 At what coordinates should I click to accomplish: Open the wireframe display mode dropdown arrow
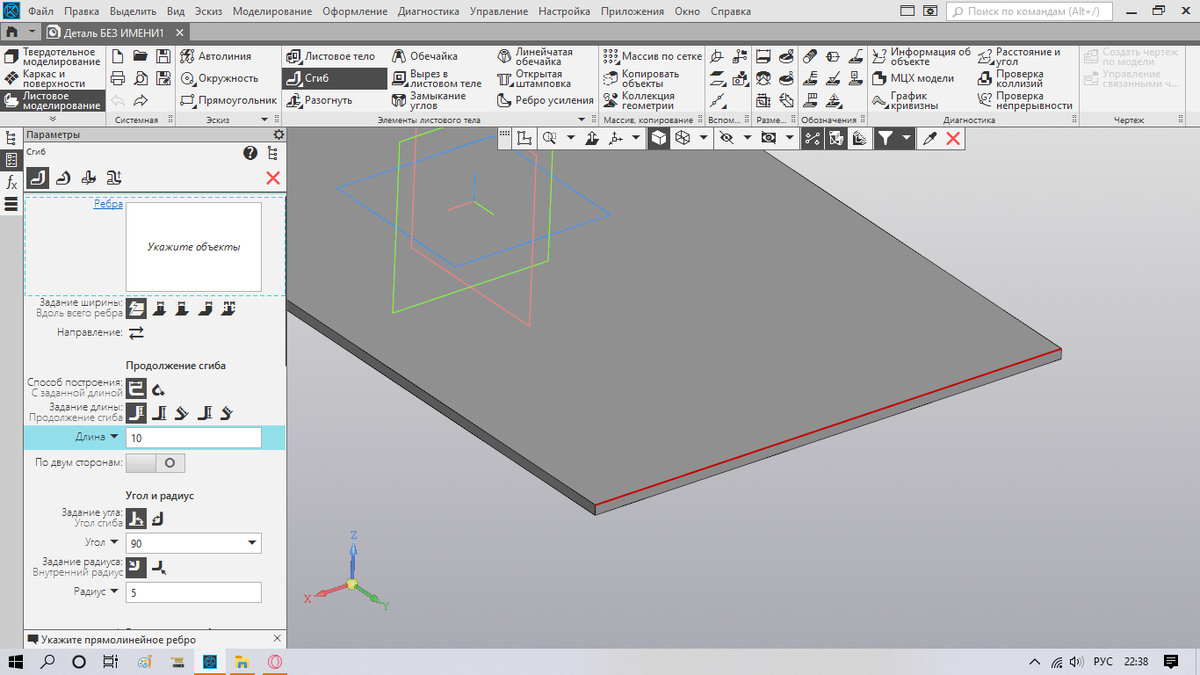tap(703, 139)
